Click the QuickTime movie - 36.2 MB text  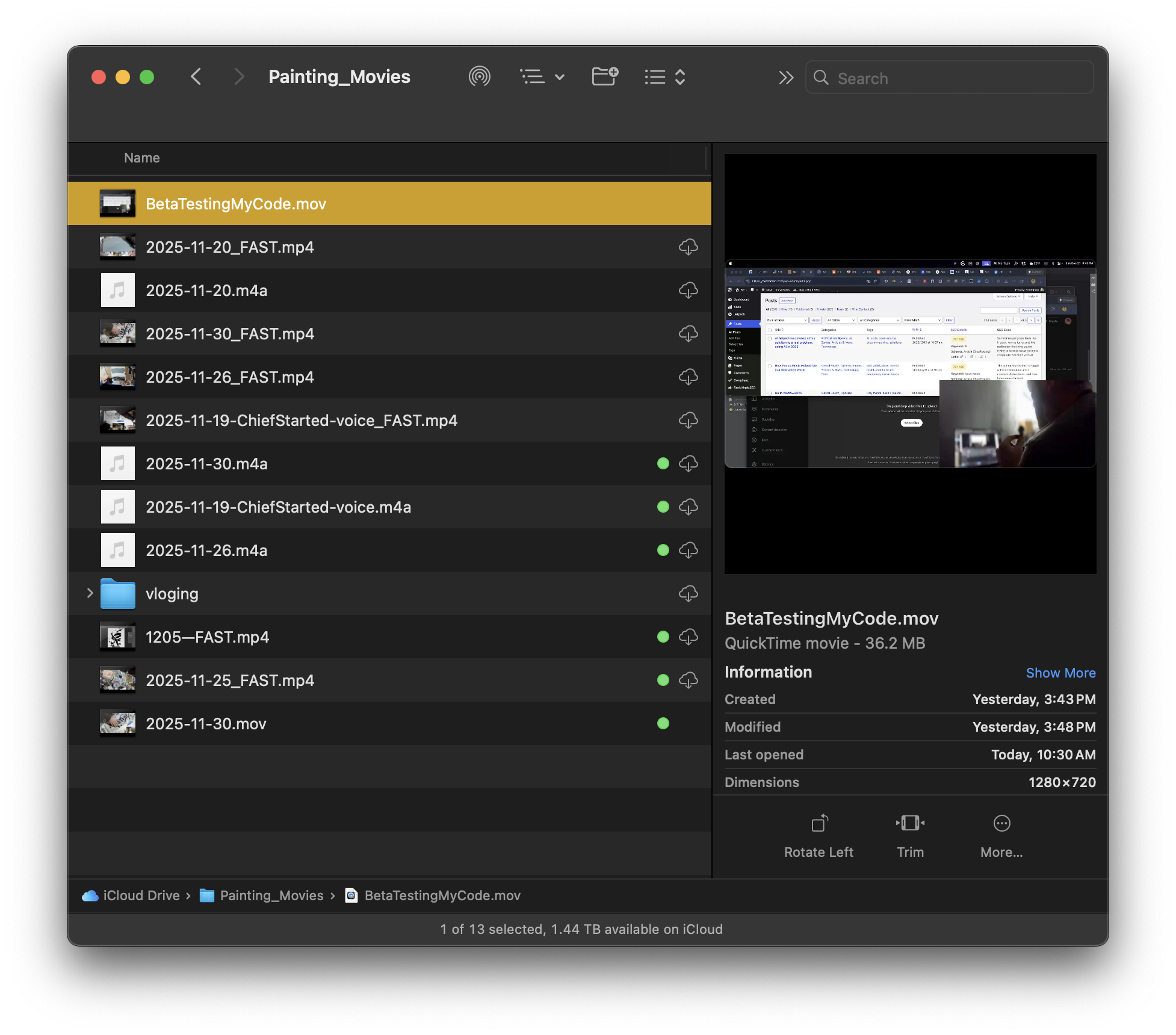click(825, 643)
